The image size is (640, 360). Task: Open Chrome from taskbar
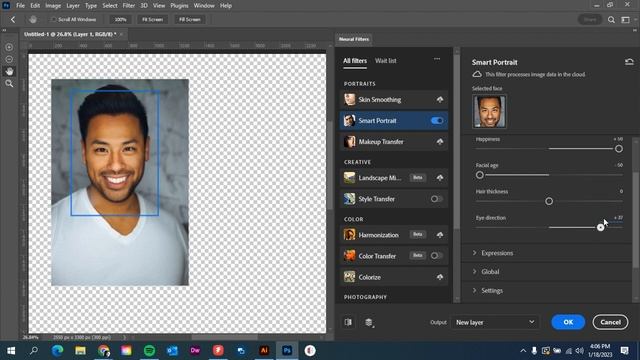tap(104, 351)
